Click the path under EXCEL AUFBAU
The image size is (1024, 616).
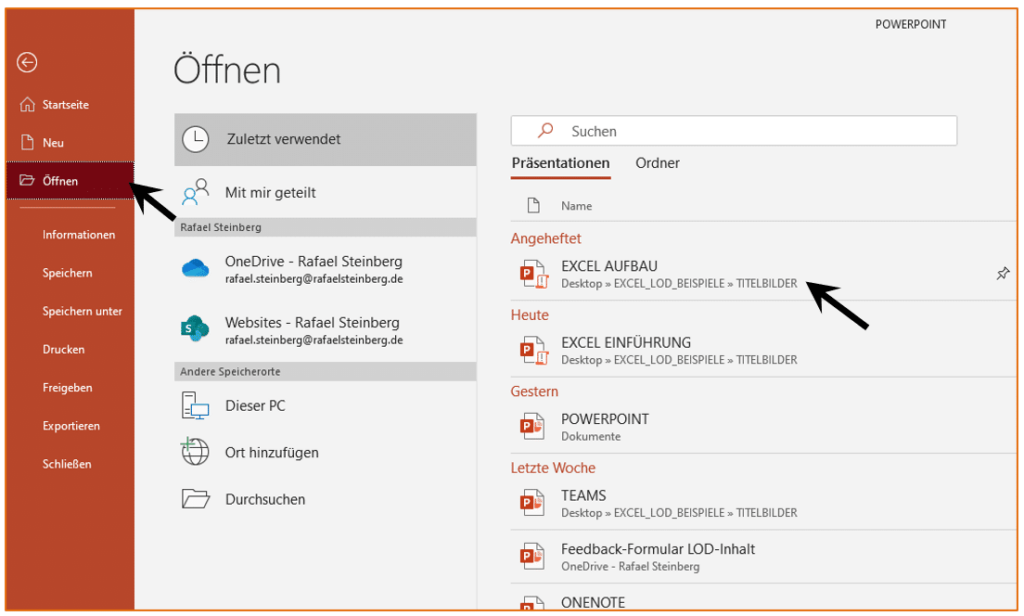coord(679,284)
